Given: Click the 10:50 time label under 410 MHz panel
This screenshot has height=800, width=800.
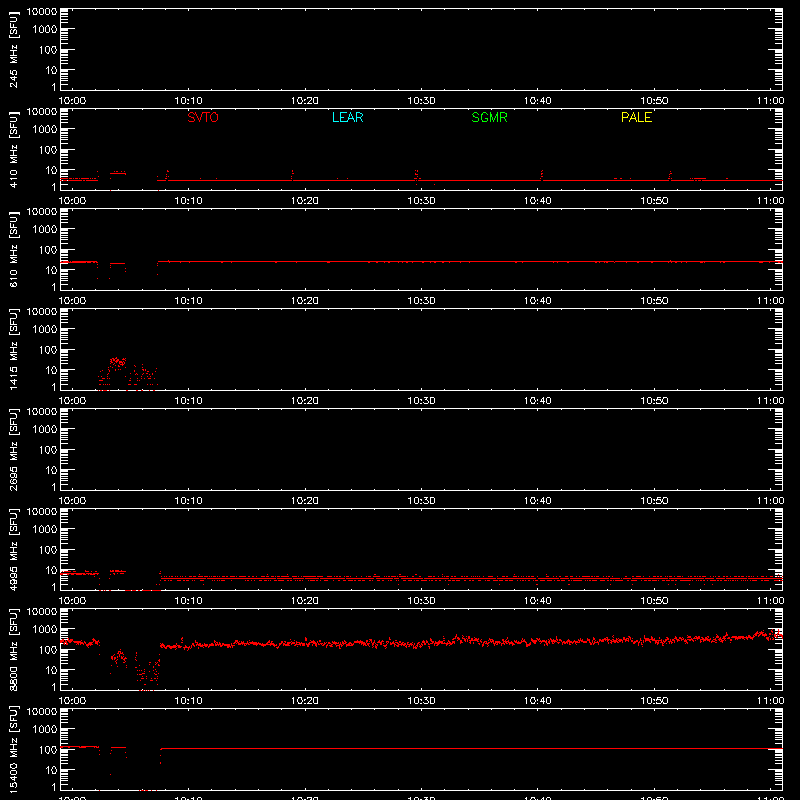Looking at the screenshot, I should coord(654,201).
